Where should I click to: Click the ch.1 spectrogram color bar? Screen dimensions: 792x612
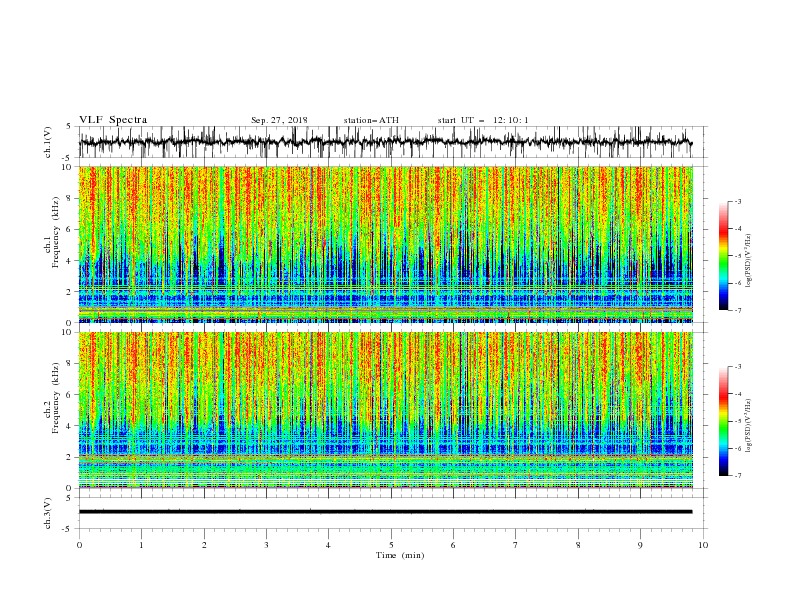coord(723,256)
